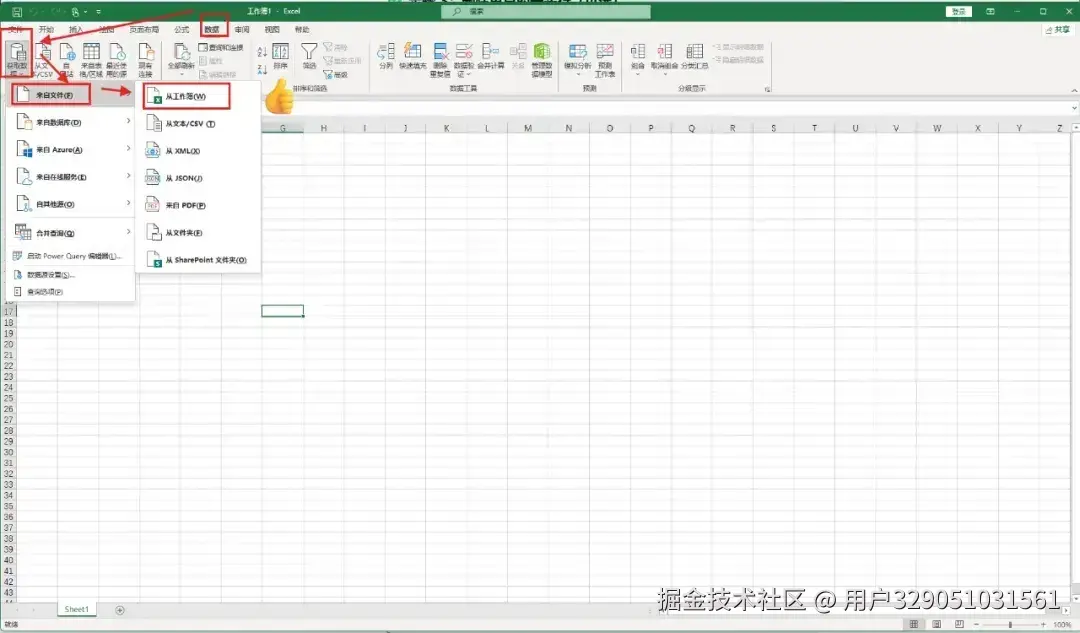Select the Sheet1 tab
This screenshot has height=633, width=1080.
(x=76, y=610)
